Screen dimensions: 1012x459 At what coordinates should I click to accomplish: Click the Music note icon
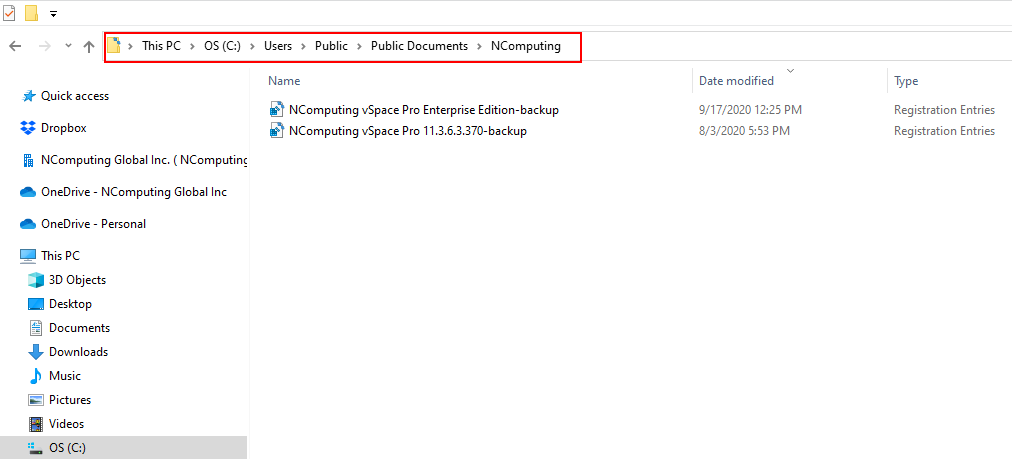[36, 376]
